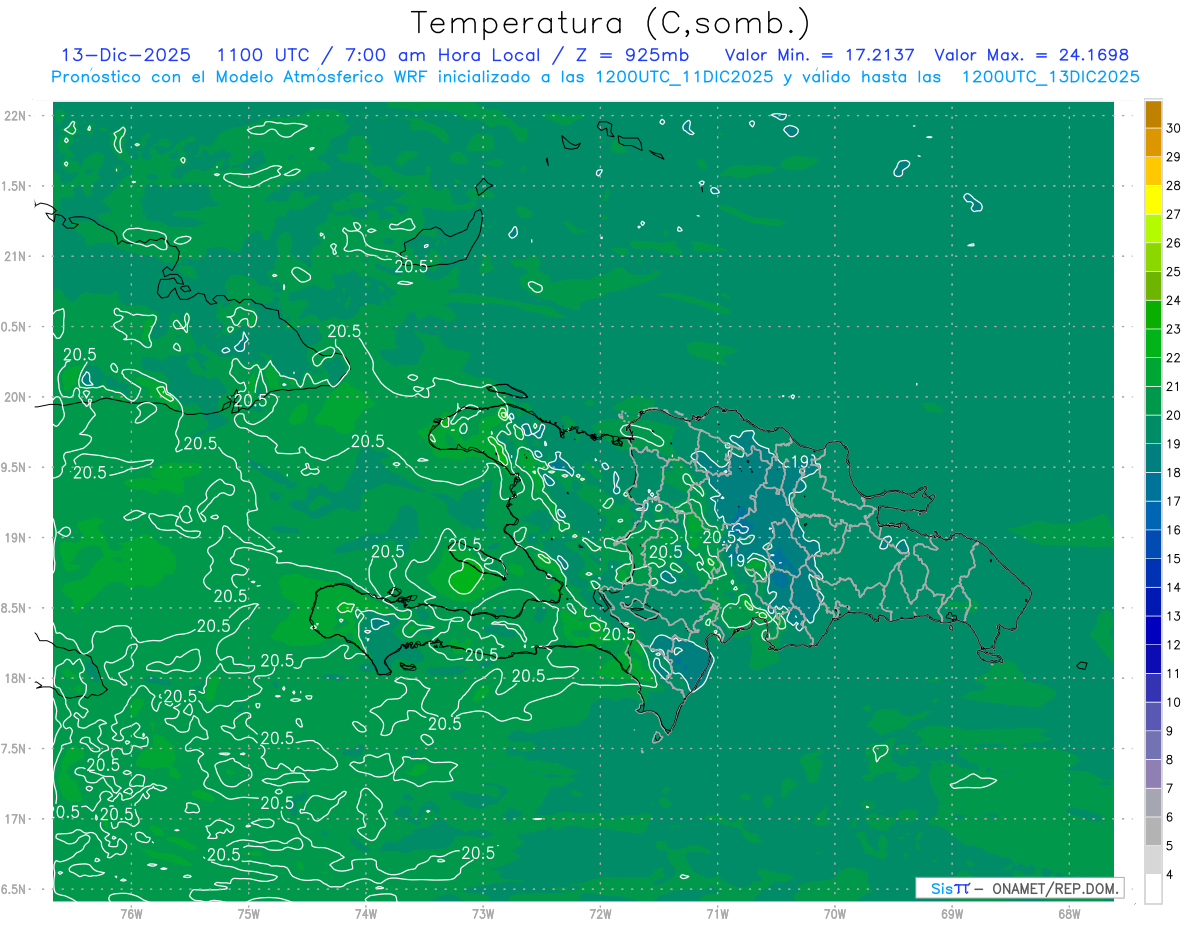The image size is (1200, 927).
Task: Click the '12' label on the color scale
Action: [1174, 645]
